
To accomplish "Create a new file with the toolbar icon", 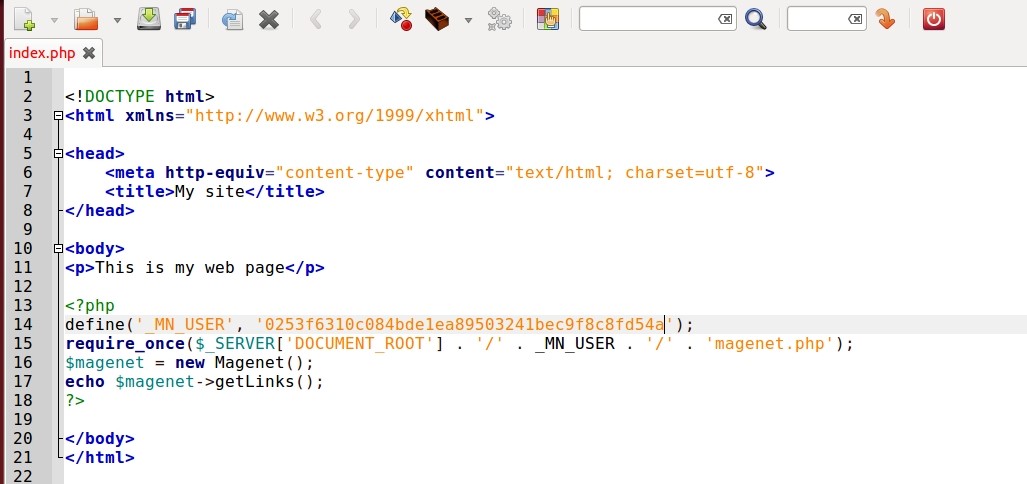I will point(24,19).
